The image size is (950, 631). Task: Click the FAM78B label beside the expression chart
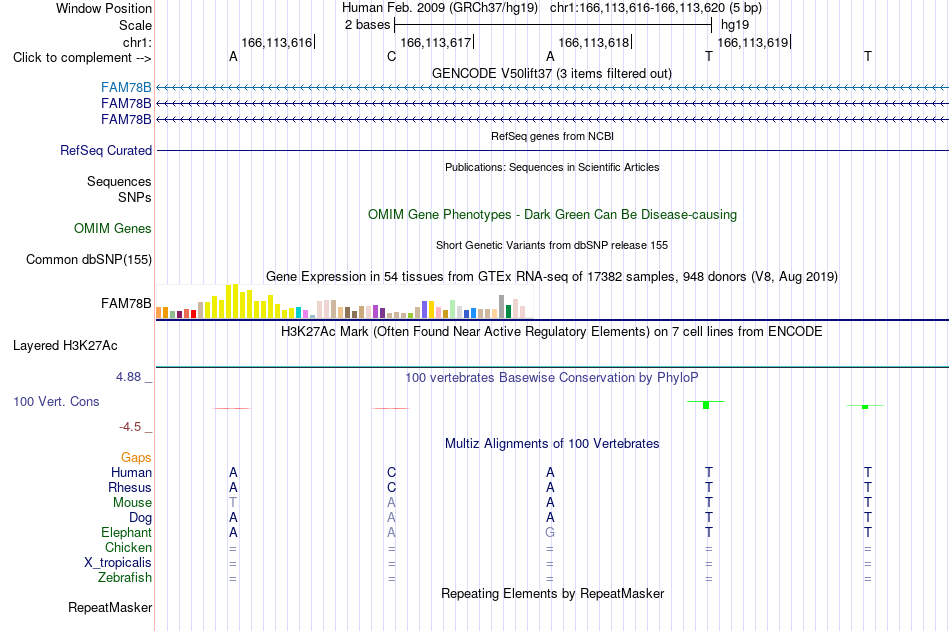126,303
